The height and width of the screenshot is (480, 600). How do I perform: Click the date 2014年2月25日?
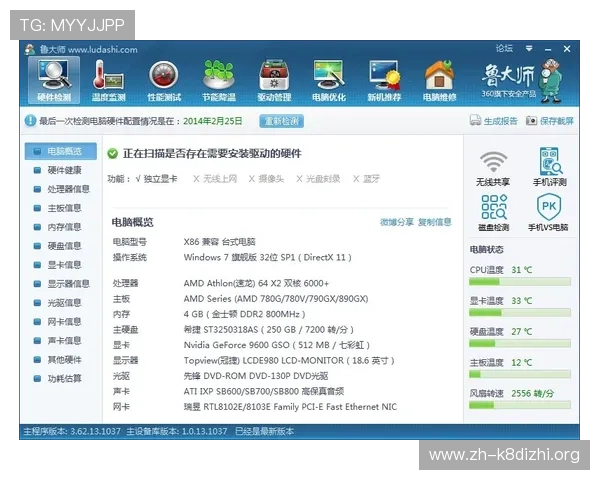(x=213, y=121)
